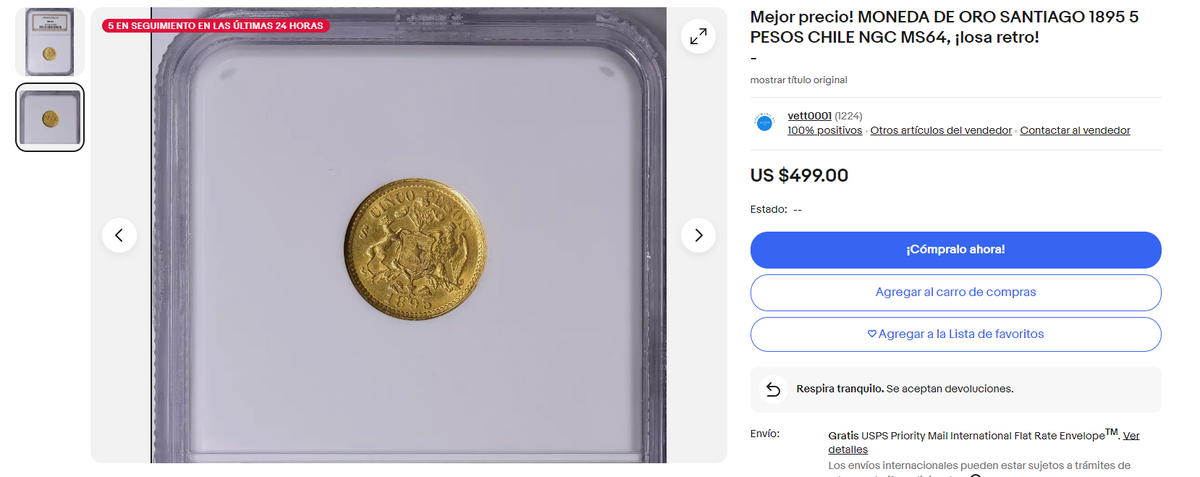The image size is (1200, 477).
Task: Add the item with "Agregar a la Lista de favoritos"
Action: pos(955,334)
